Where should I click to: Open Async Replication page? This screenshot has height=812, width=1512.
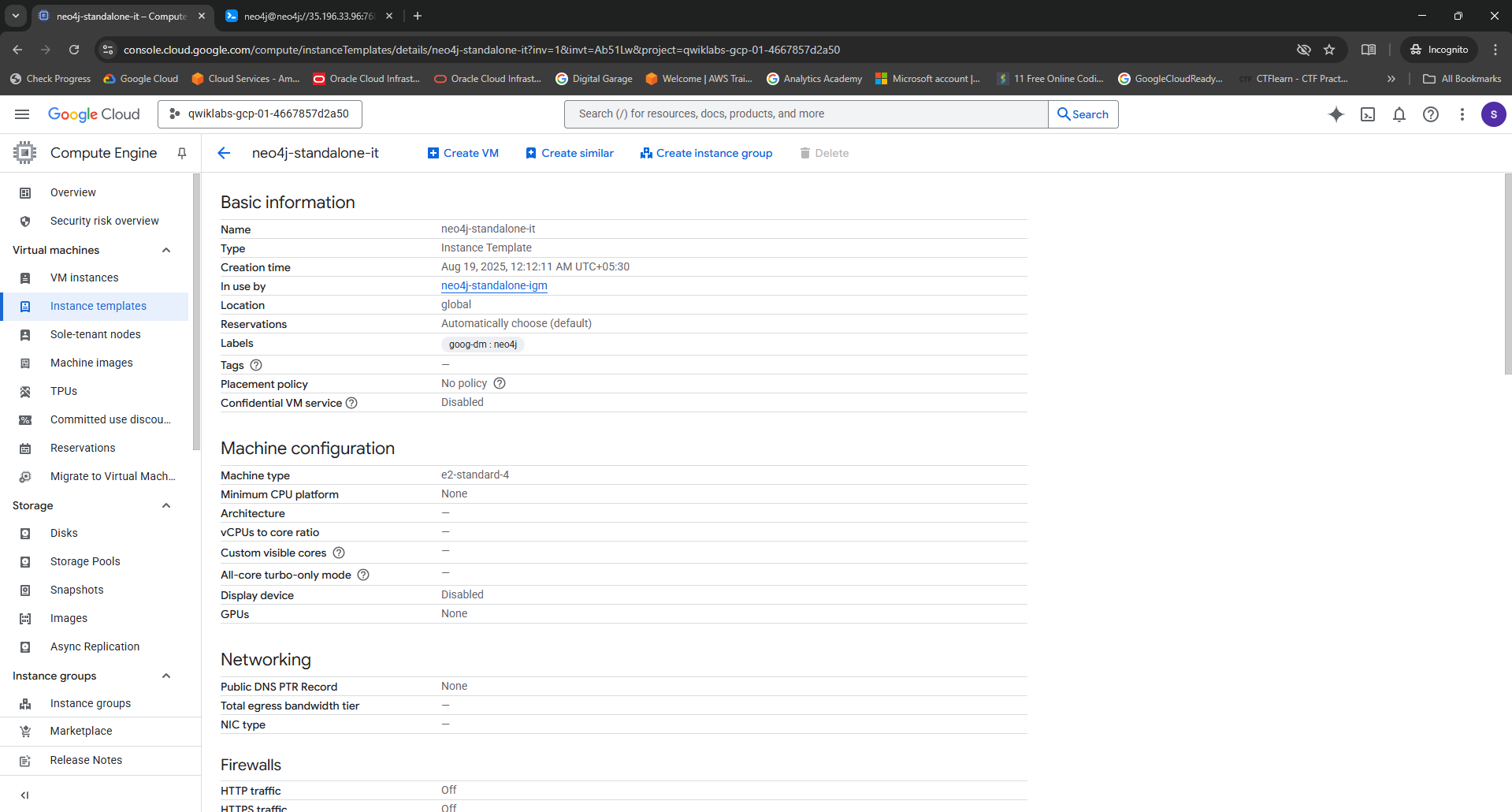pyautogui.click(x=95, y=646)
